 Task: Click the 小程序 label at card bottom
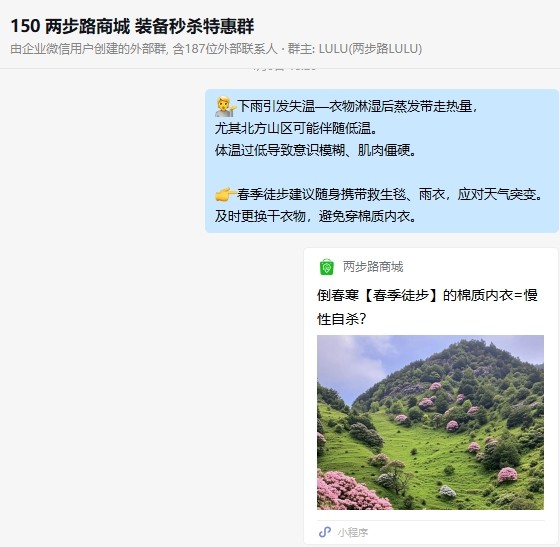tap(353, 532)
